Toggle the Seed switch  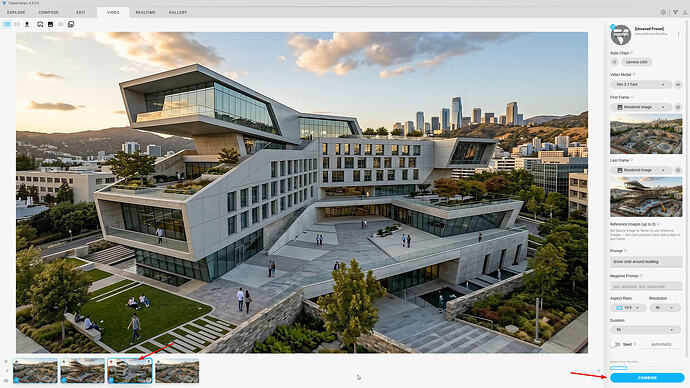coord(616,344)
